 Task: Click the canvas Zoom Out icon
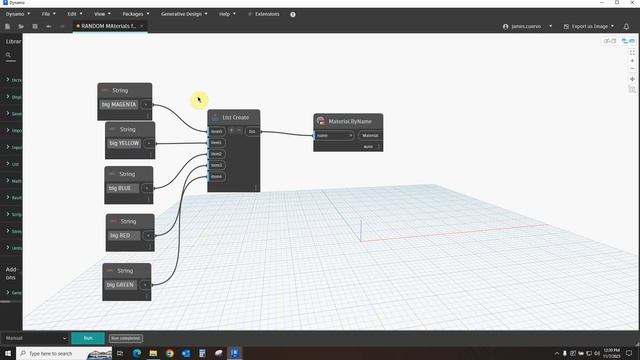[x=632, y=69]
